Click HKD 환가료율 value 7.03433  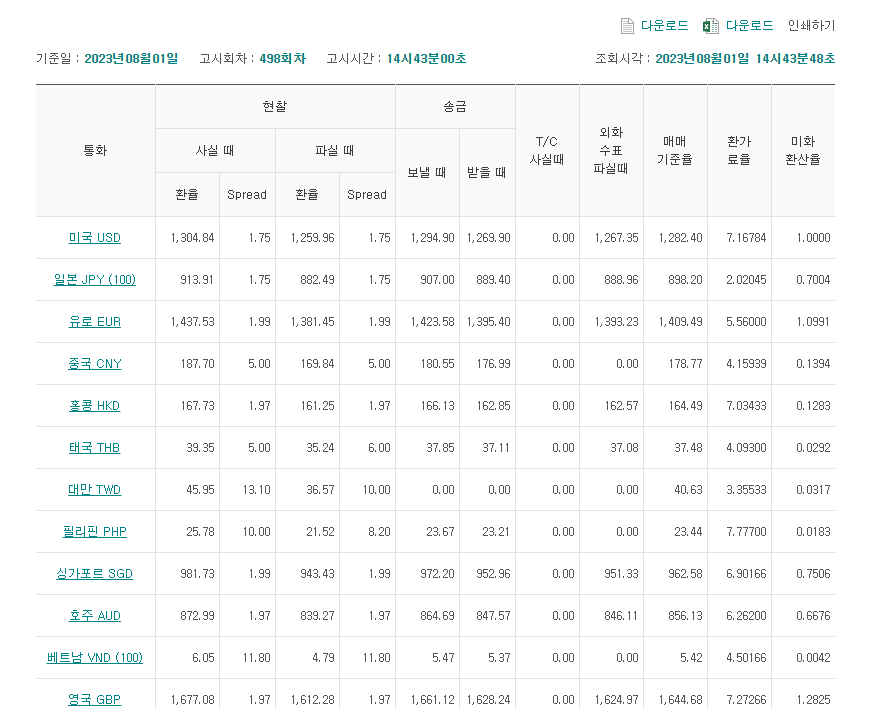pyautogui.click(x=746, y=405)
